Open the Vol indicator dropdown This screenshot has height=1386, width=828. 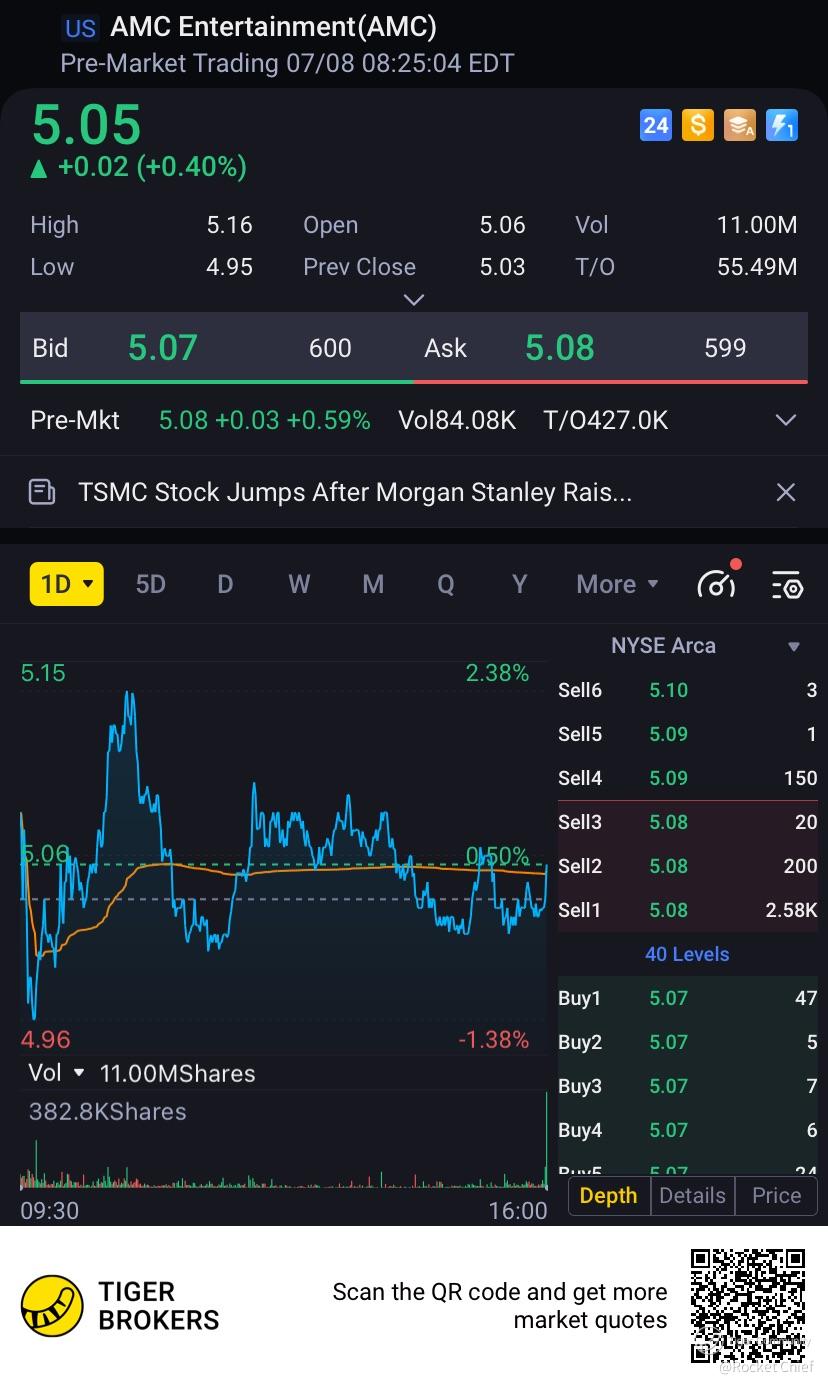56,1073
